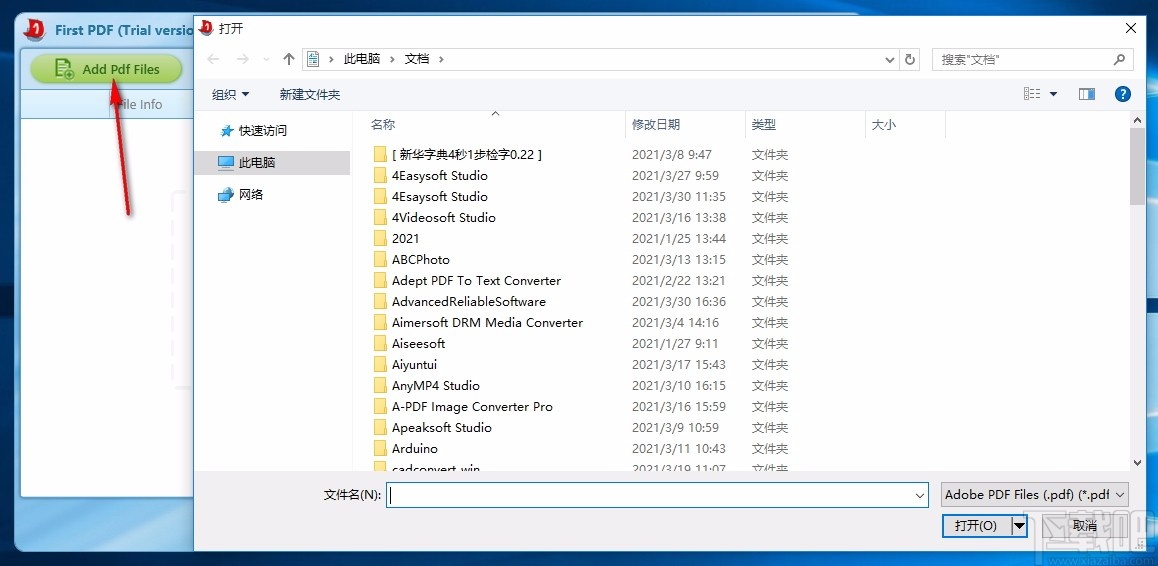Open the 组织 menu
1158x566 pixels.
(230, 95)
